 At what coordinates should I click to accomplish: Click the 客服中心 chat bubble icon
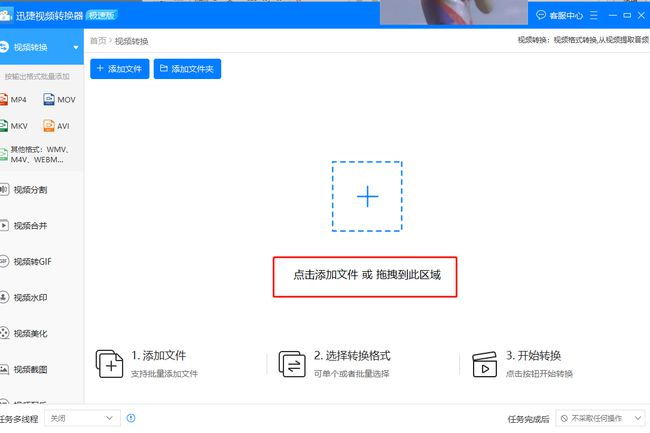click(541, 15)
